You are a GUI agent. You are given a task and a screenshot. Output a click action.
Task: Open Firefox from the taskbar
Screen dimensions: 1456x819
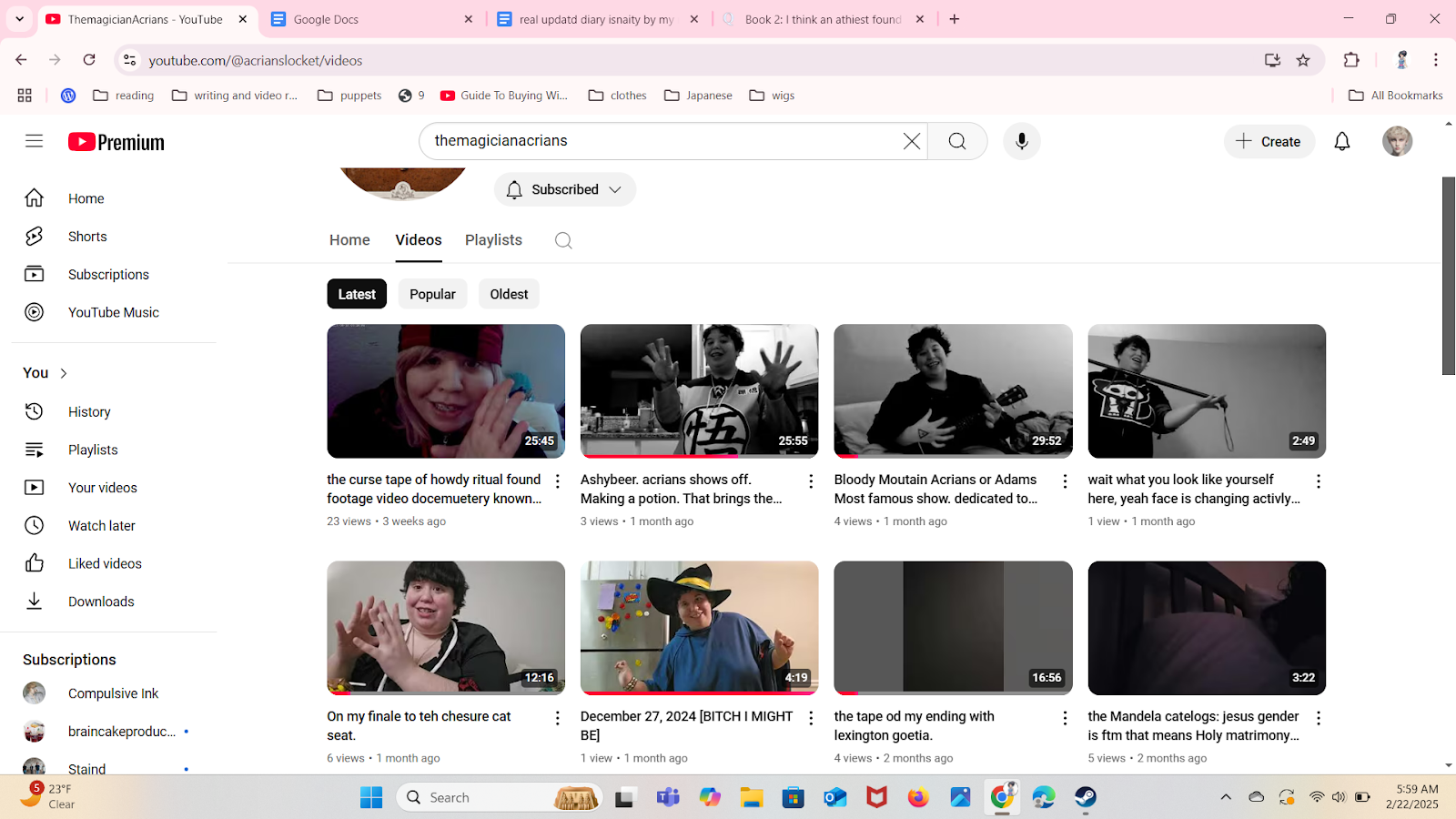(x=918, y=797)
